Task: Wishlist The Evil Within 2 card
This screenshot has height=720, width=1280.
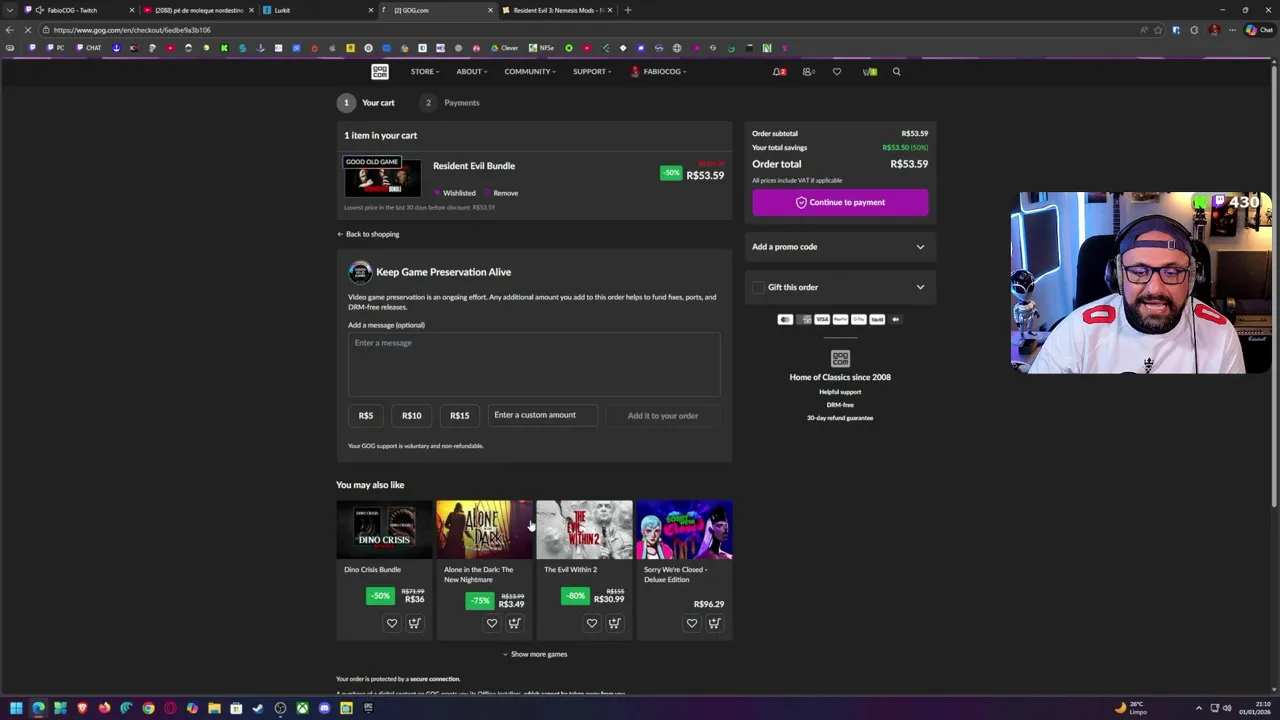Action: coord(592,623)
